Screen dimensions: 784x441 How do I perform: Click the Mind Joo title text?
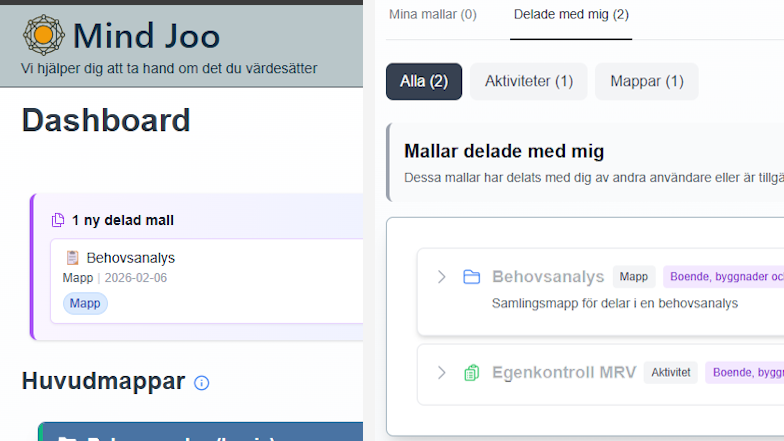coord(146,36)
